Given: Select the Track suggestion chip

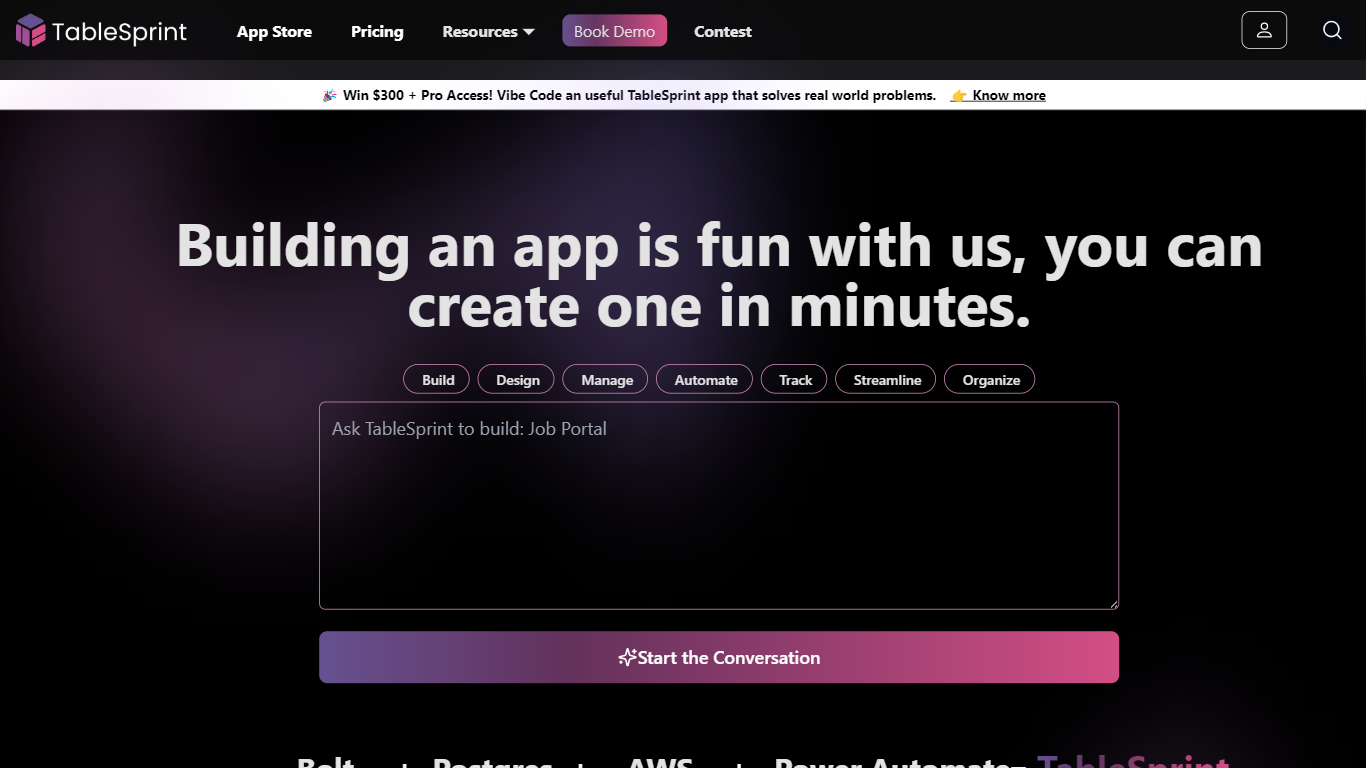Looking at the screenshot, I should [795, 380].
